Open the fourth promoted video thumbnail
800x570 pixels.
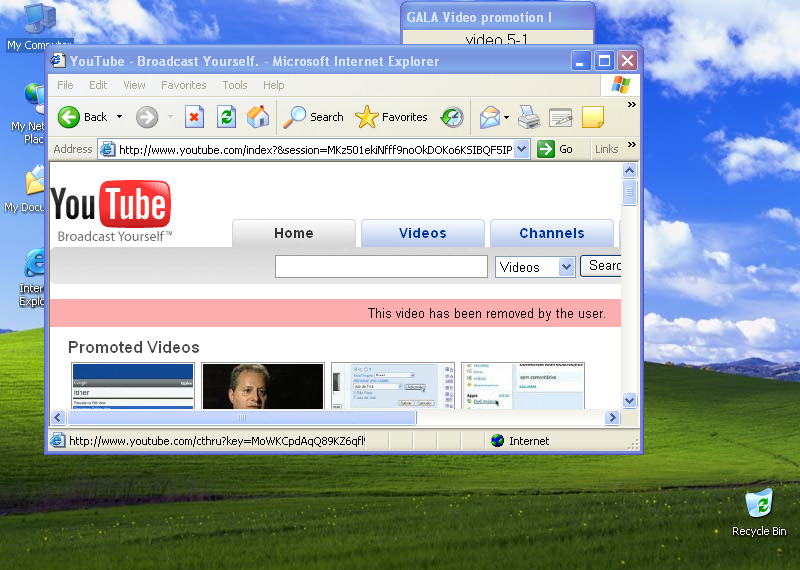coord(522,386)
